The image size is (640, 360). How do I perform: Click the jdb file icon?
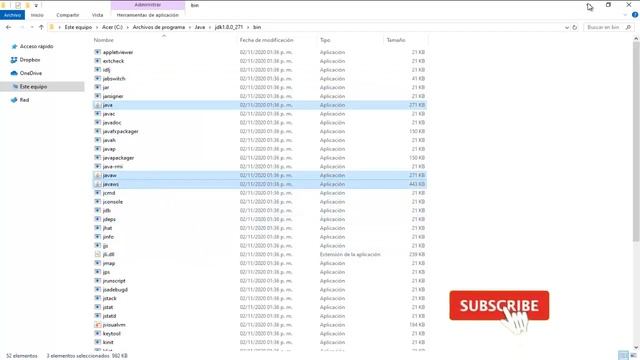[97, 211]
